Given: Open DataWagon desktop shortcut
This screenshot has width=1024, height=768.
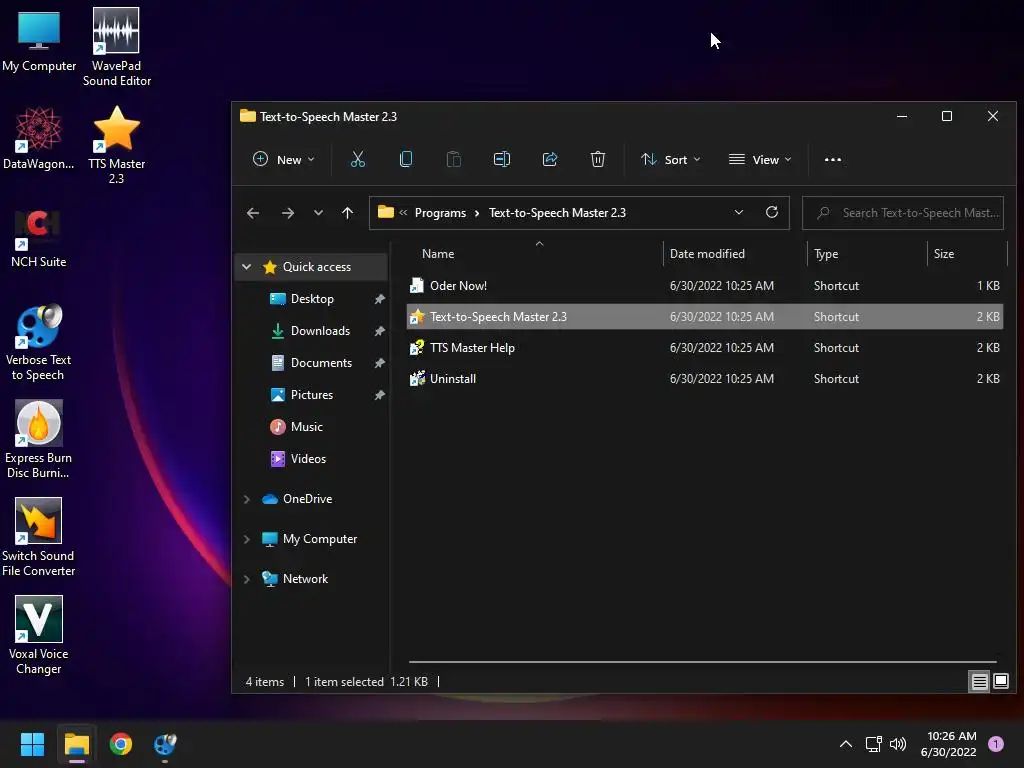Looking at the screenshot, I should (39, 138).
